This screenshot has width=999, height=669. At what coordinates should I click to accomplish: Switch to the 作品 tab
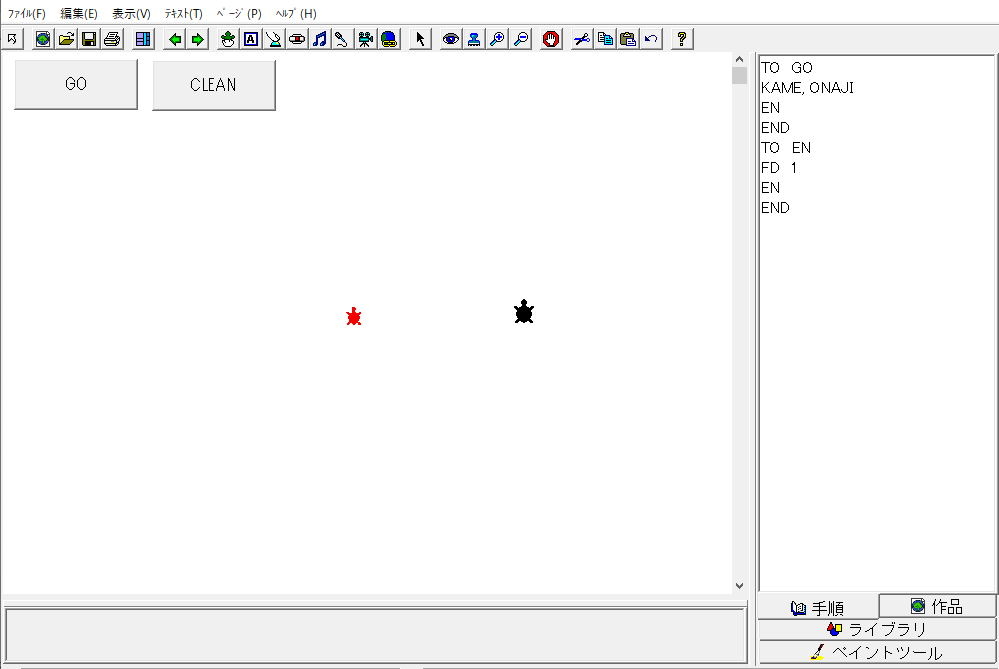(x=937, y=606)
